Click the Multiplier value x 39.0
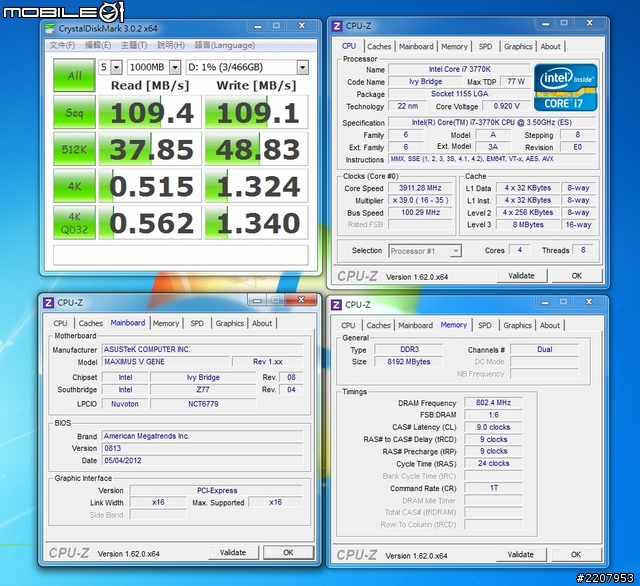 click(x=420, y=200)
